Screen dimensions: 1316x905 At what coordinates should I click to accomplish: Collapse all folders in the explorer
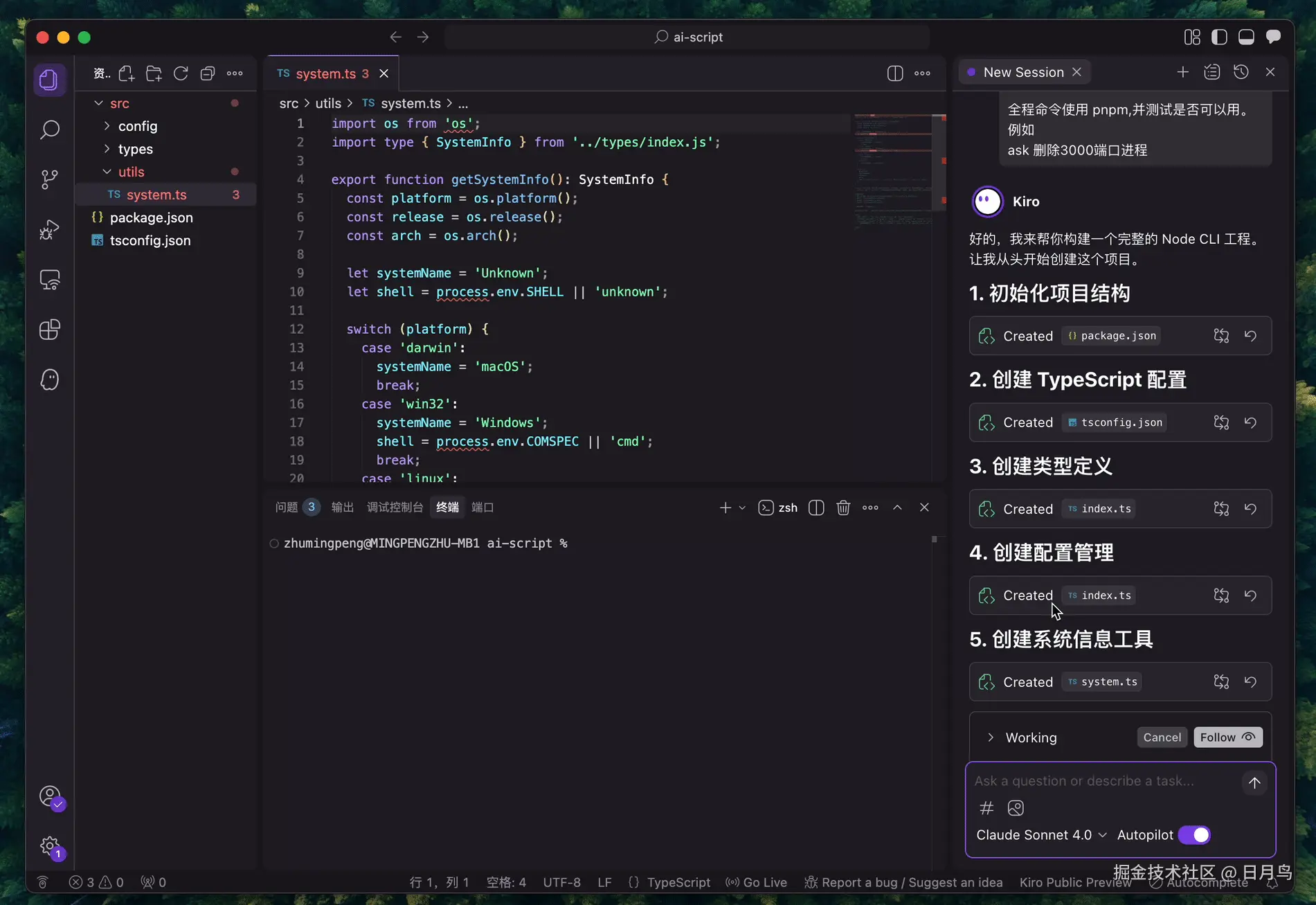pos(208,73)
